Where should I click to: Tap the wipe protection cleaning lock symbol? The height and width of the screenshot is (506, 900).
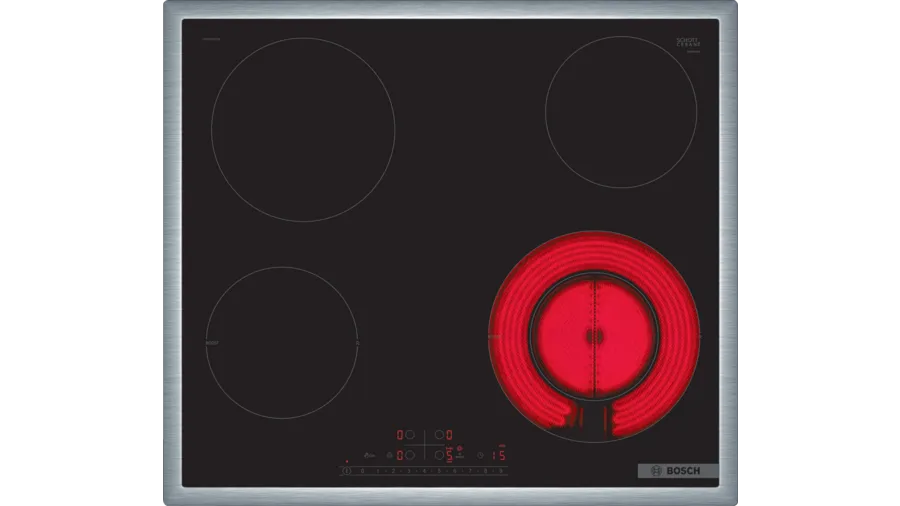(x=370, y=456)
